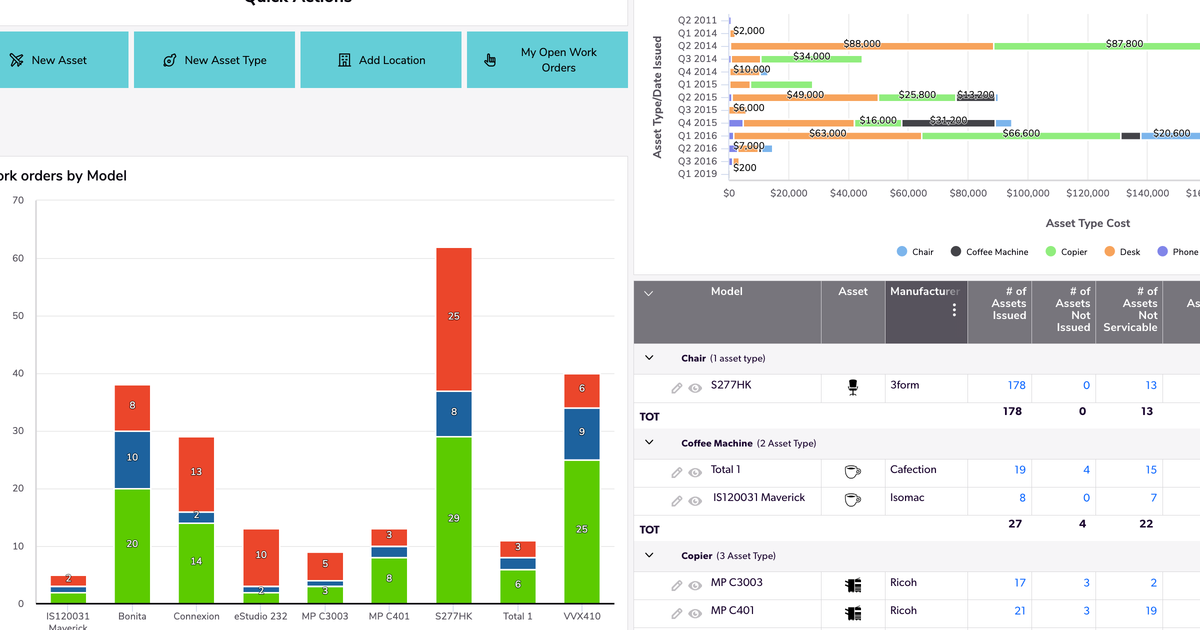1200x630 pixels.
Task: Click the view eye for IS120031 Maverick
Action: point(695,501)
